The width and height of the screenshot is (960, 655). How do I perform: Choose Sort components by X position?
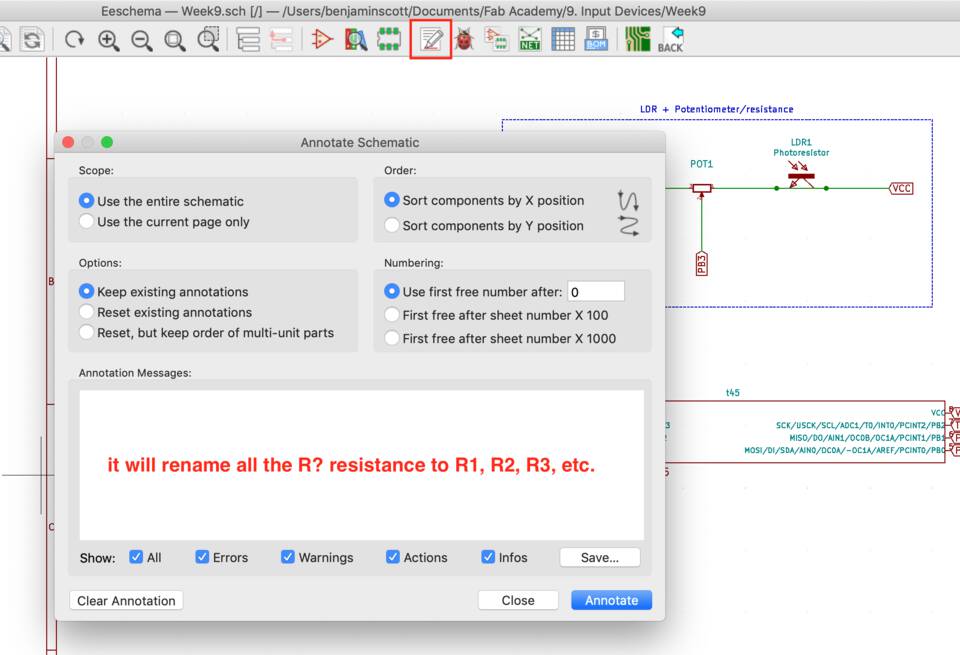point(484,200)
